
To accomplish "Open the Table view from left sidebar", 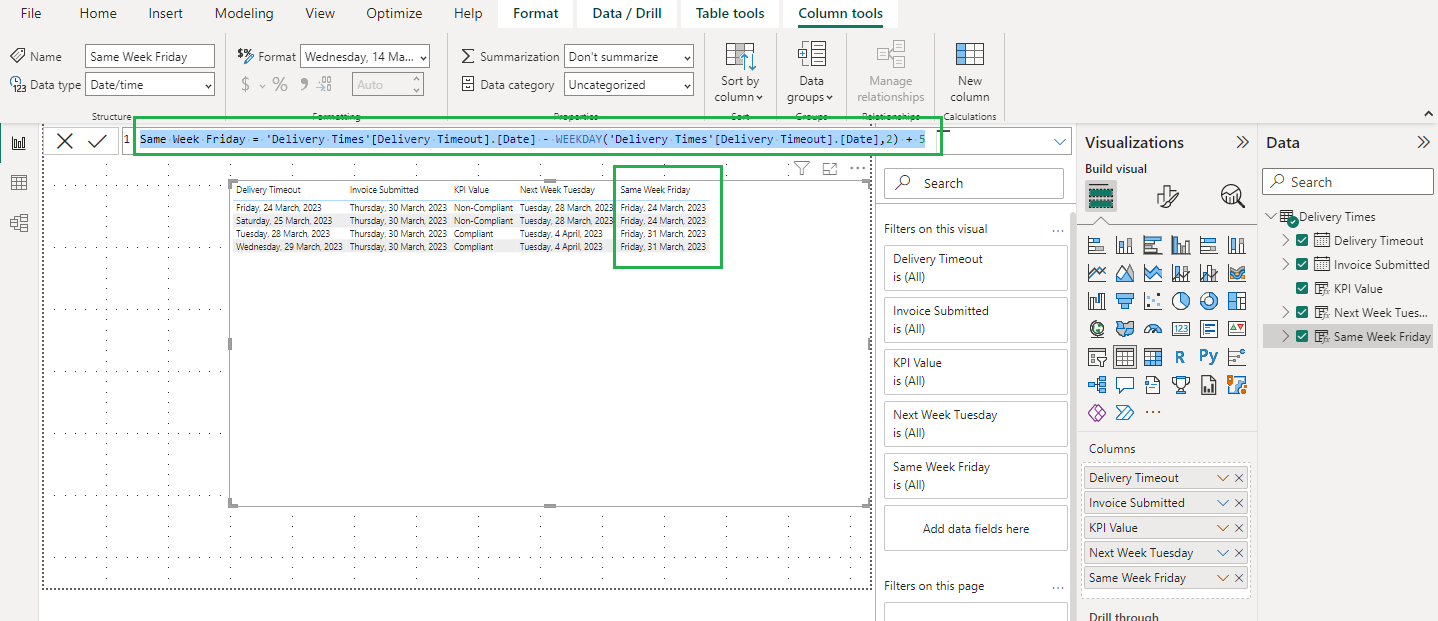I will tap(18, 182).
